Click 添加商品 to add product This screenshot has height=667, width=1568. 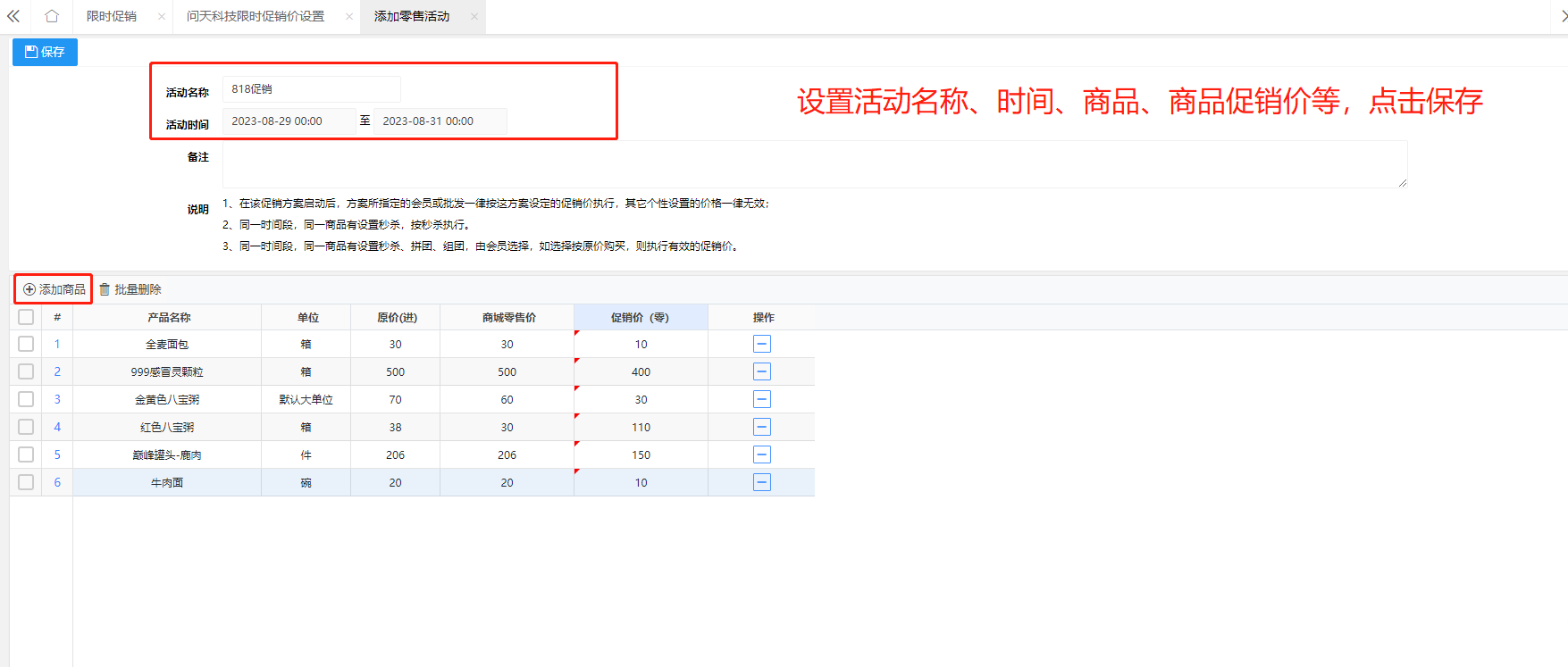pos(54,289)
